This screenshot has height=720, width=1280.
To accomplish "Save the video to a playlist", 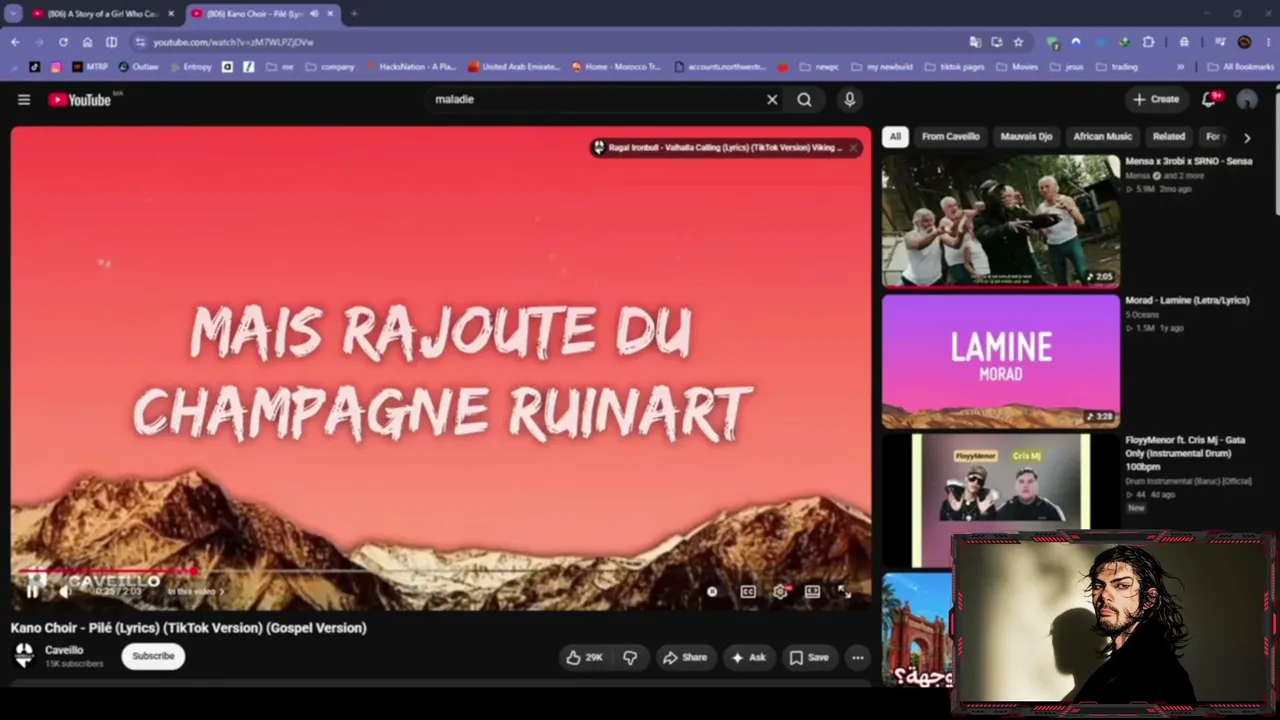I will click(809, 657).
